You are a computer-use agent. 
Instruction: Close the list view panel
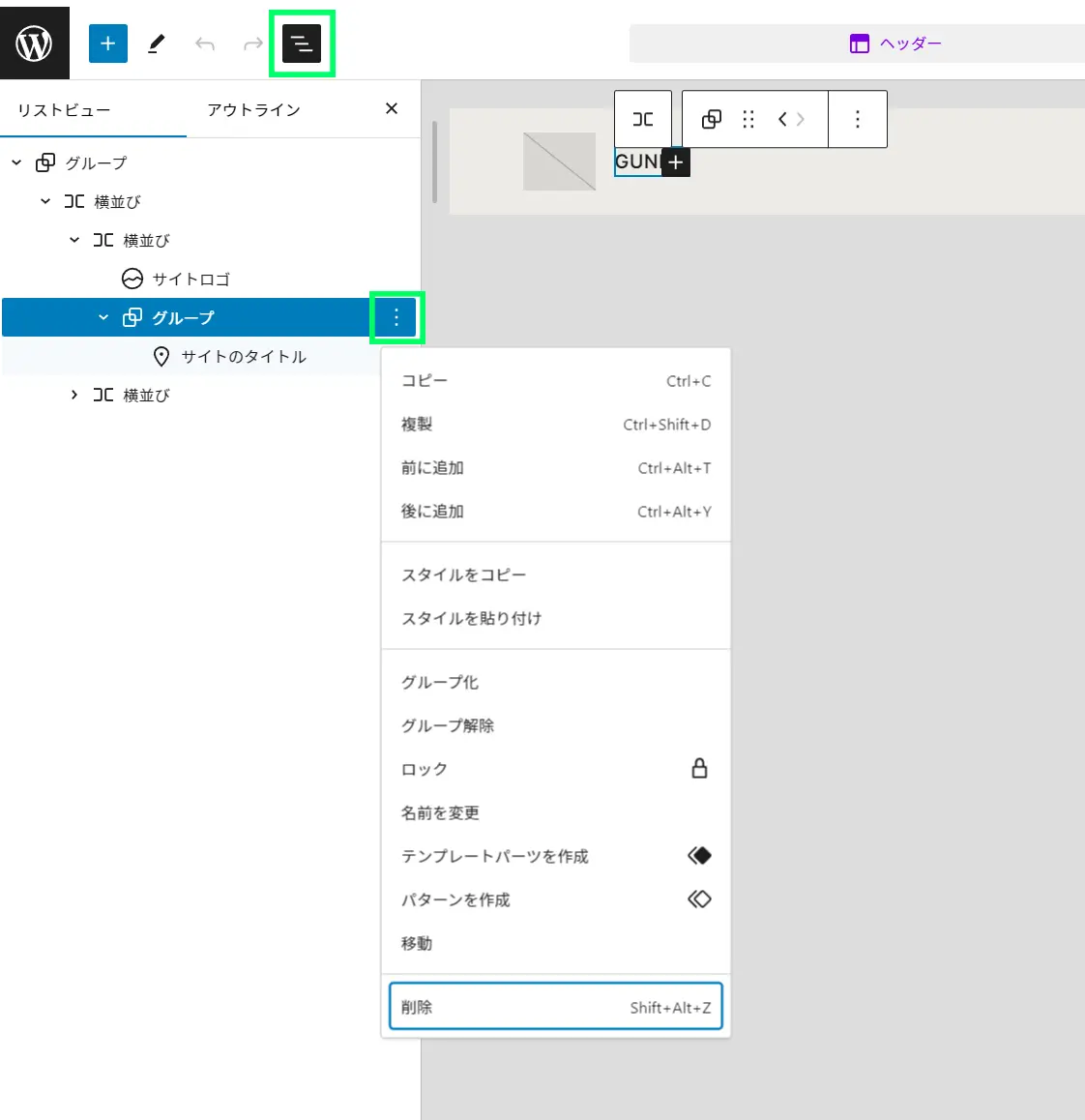tap(392, 108)
